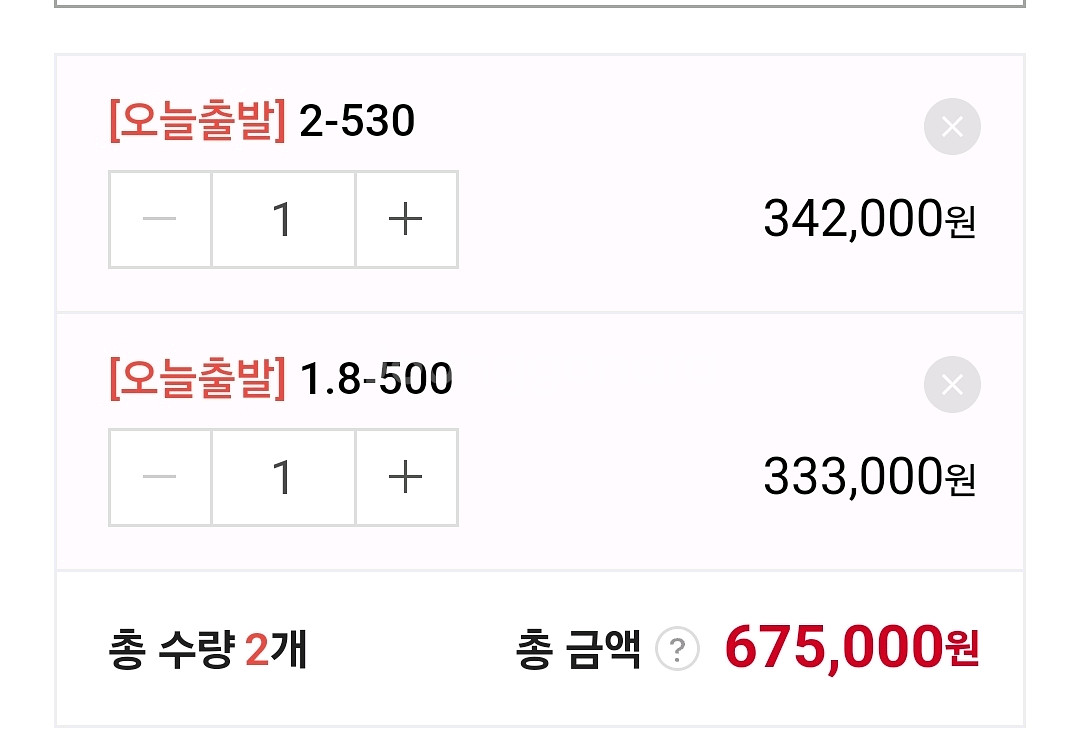
Task: Increase quantity of the 2-530 item
Action: (406, 219)
